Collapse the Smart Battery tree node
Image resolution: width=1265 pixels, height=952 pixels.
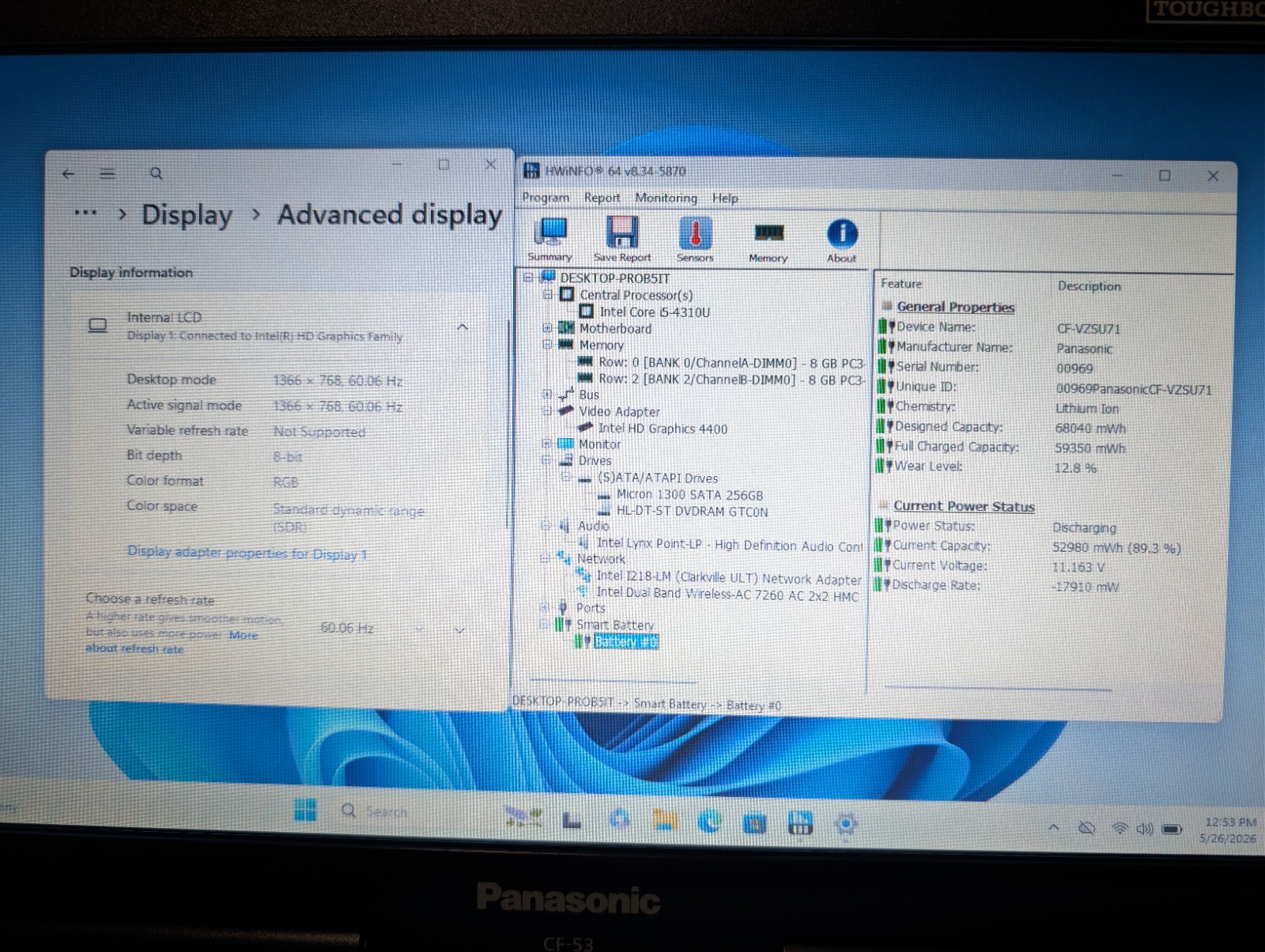pyautogui.click(x=545, y=624)
